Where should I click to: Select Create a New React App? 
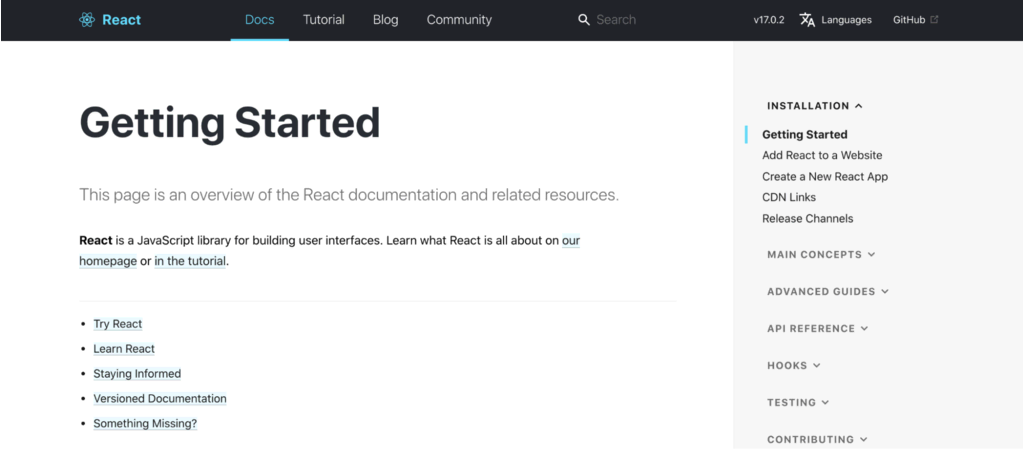[x=825, y=177]
